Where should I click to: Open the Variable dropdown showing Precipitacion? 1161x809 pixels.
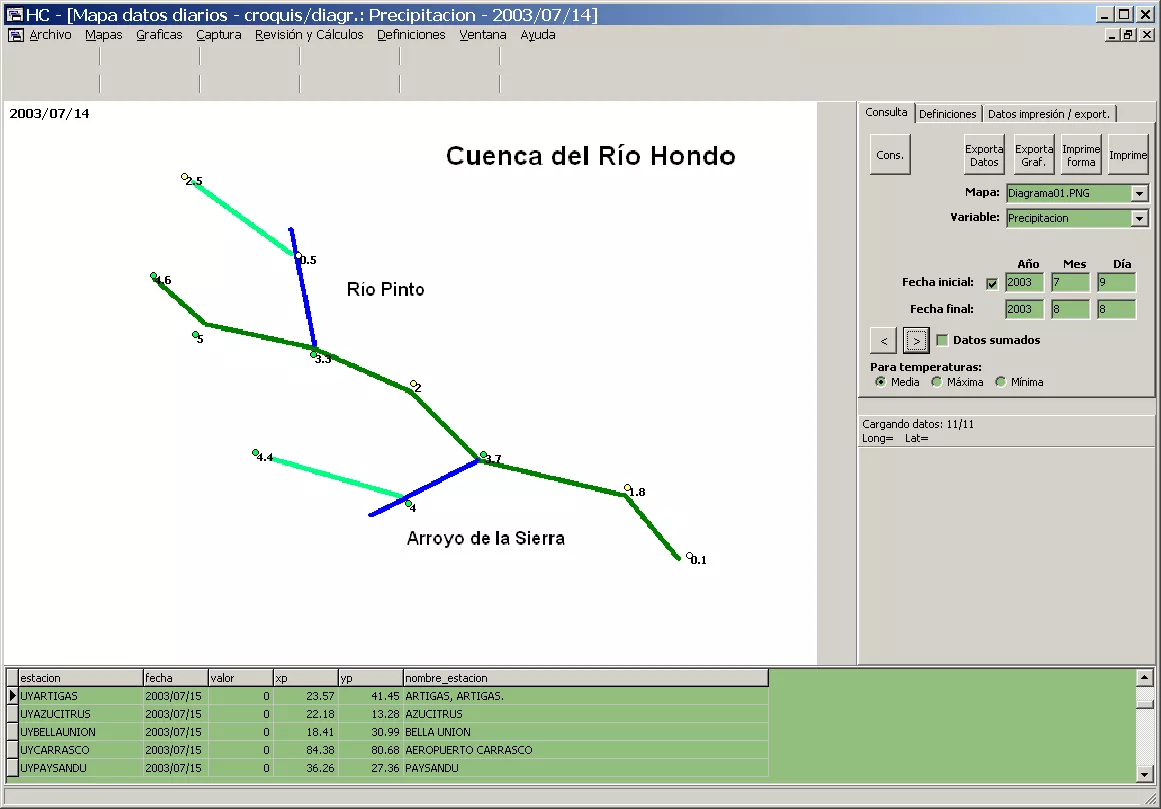[1140, 218]
